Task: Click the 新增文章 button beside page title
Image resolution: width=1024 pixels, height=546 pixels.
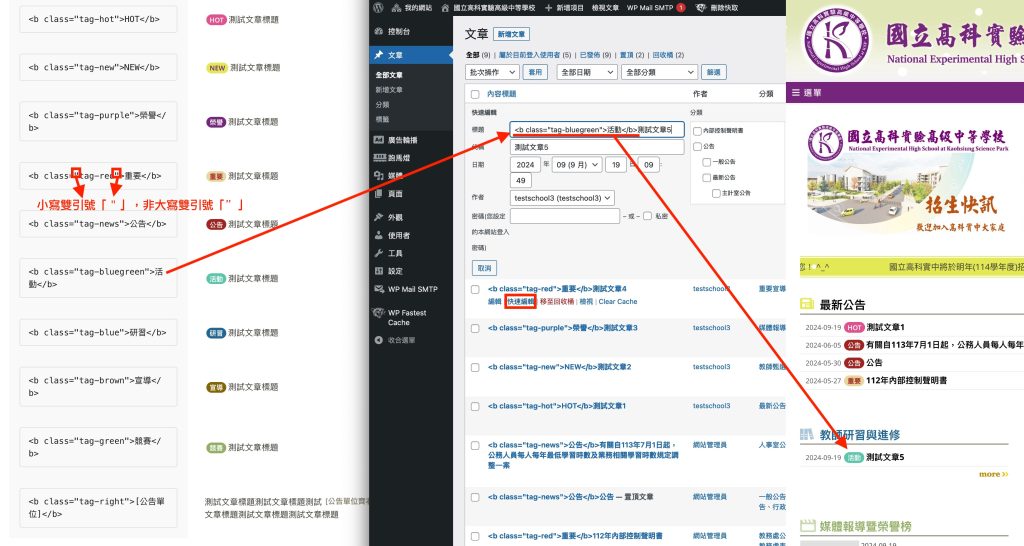Action: pyautogui.click(x=511, y=34)
